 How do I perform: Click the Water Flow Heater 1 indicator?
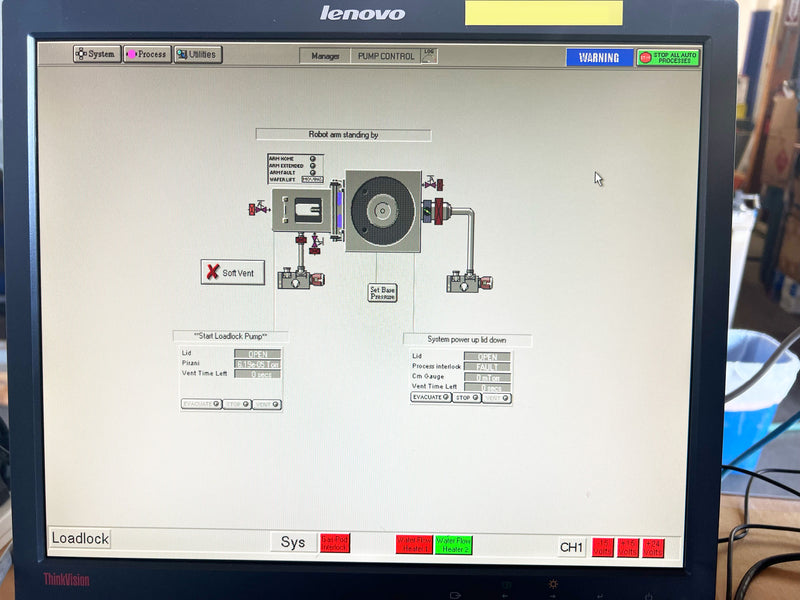coord(414,544)
